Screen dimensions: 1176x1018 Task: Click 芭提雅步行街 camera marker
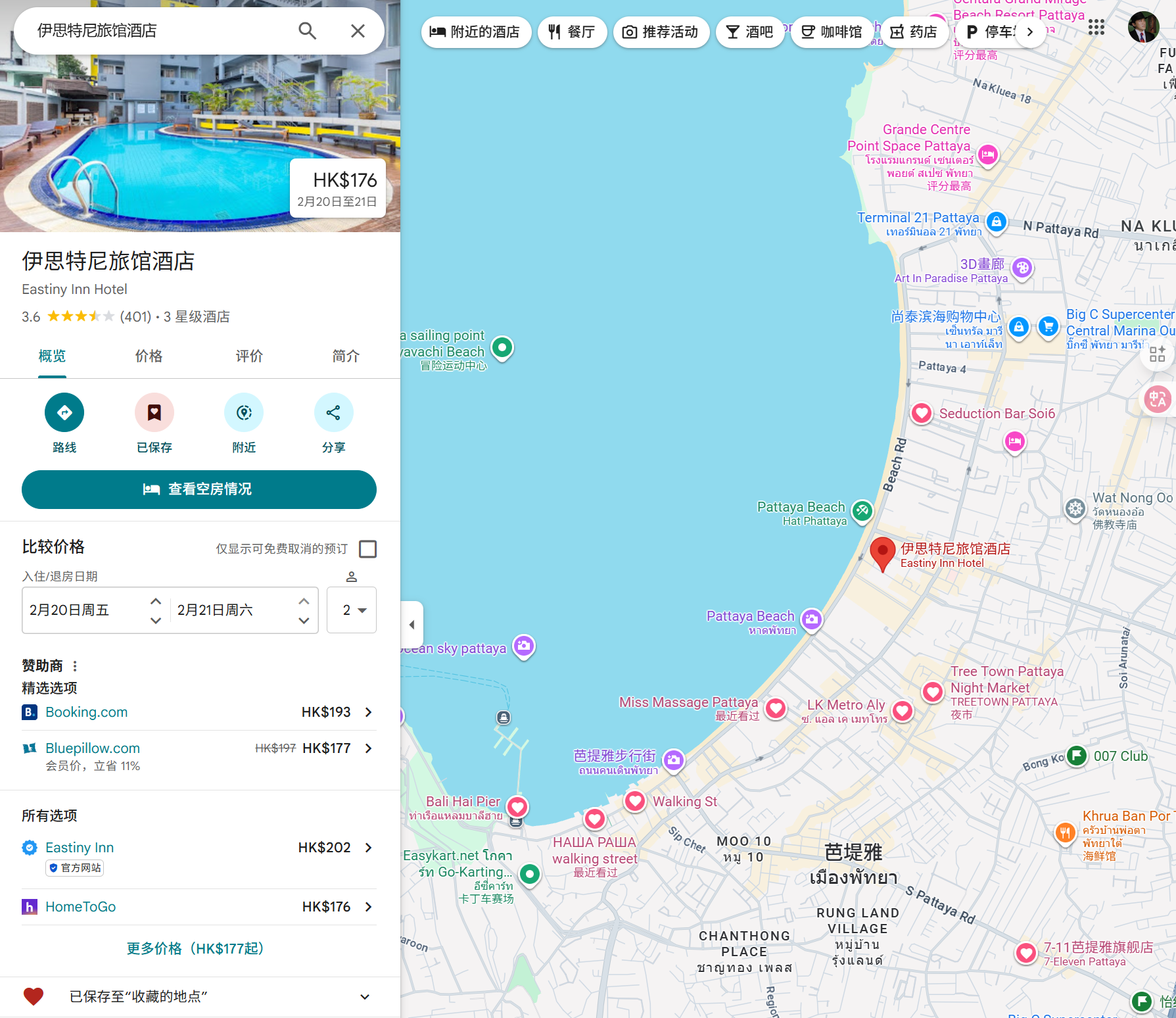pyautogui.click(x=673, y=760)
